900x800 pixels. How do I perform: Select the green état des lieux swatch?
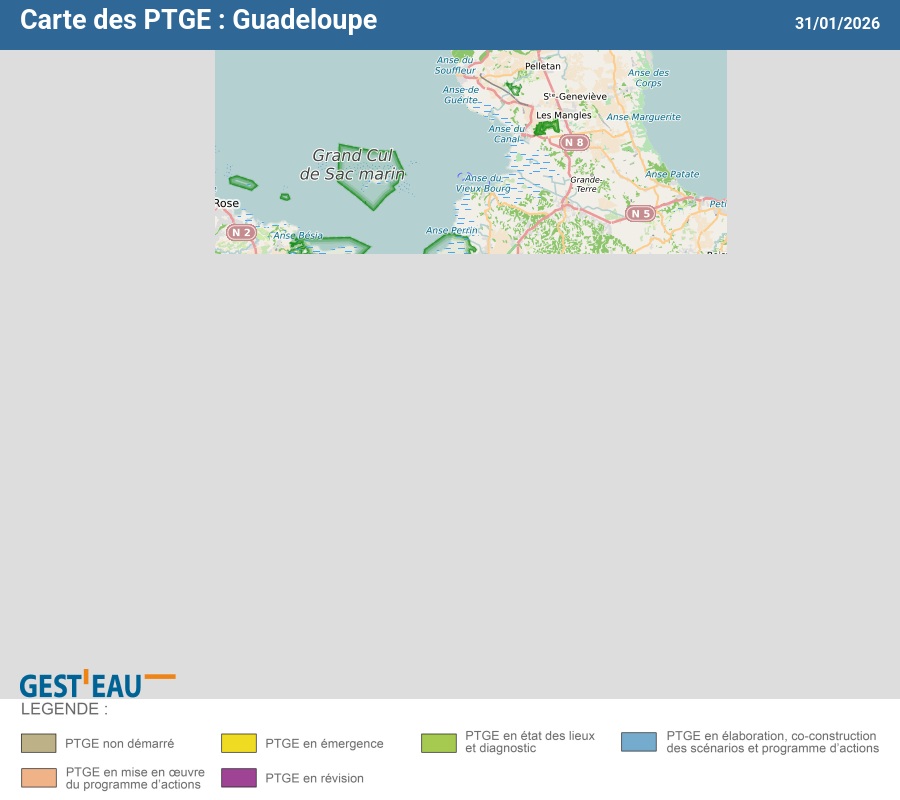coord(439,743)
